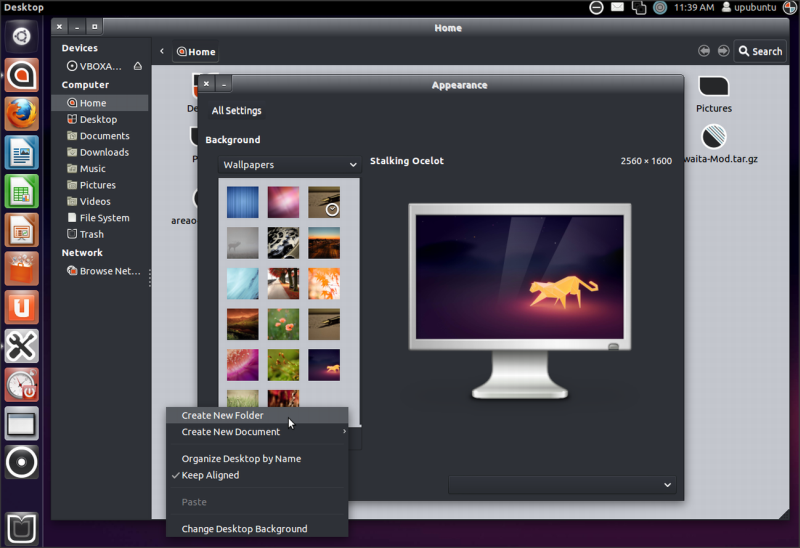The width and height of the screenshot is (800, 548).
Task: Select Organize Desktop by Name
Action: pos(257,459)
